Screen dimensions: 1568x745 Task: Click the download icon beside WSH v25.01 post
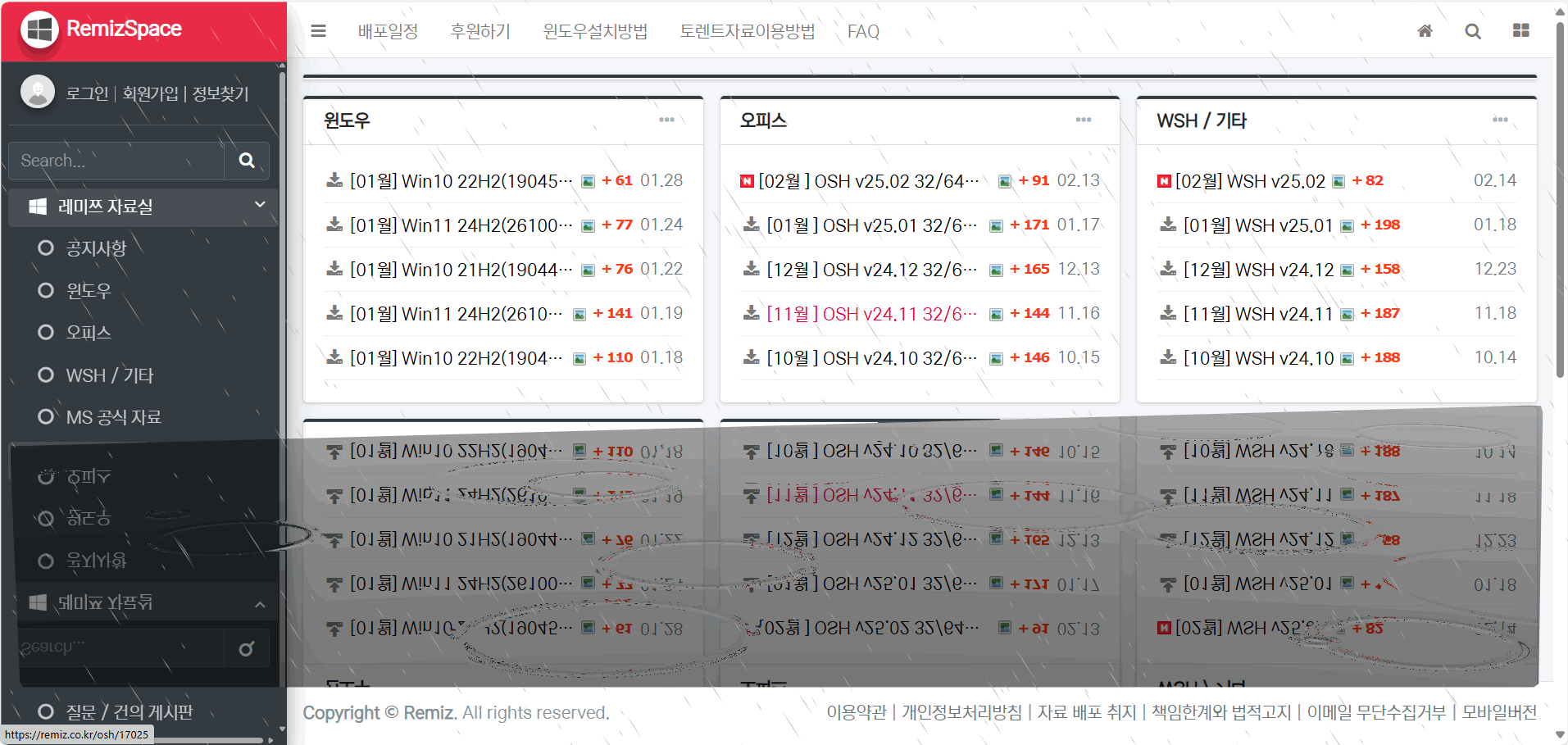(x=1169, y=225)
